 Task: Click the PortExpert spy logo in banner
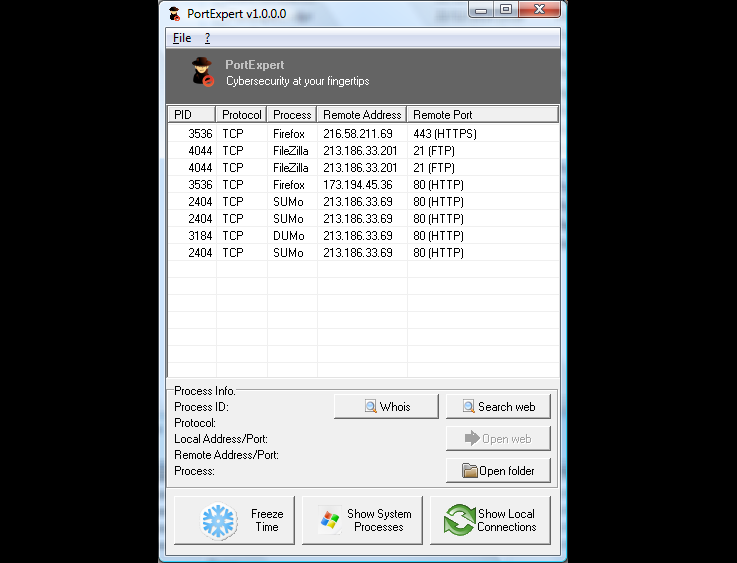(x=203, y=72)
